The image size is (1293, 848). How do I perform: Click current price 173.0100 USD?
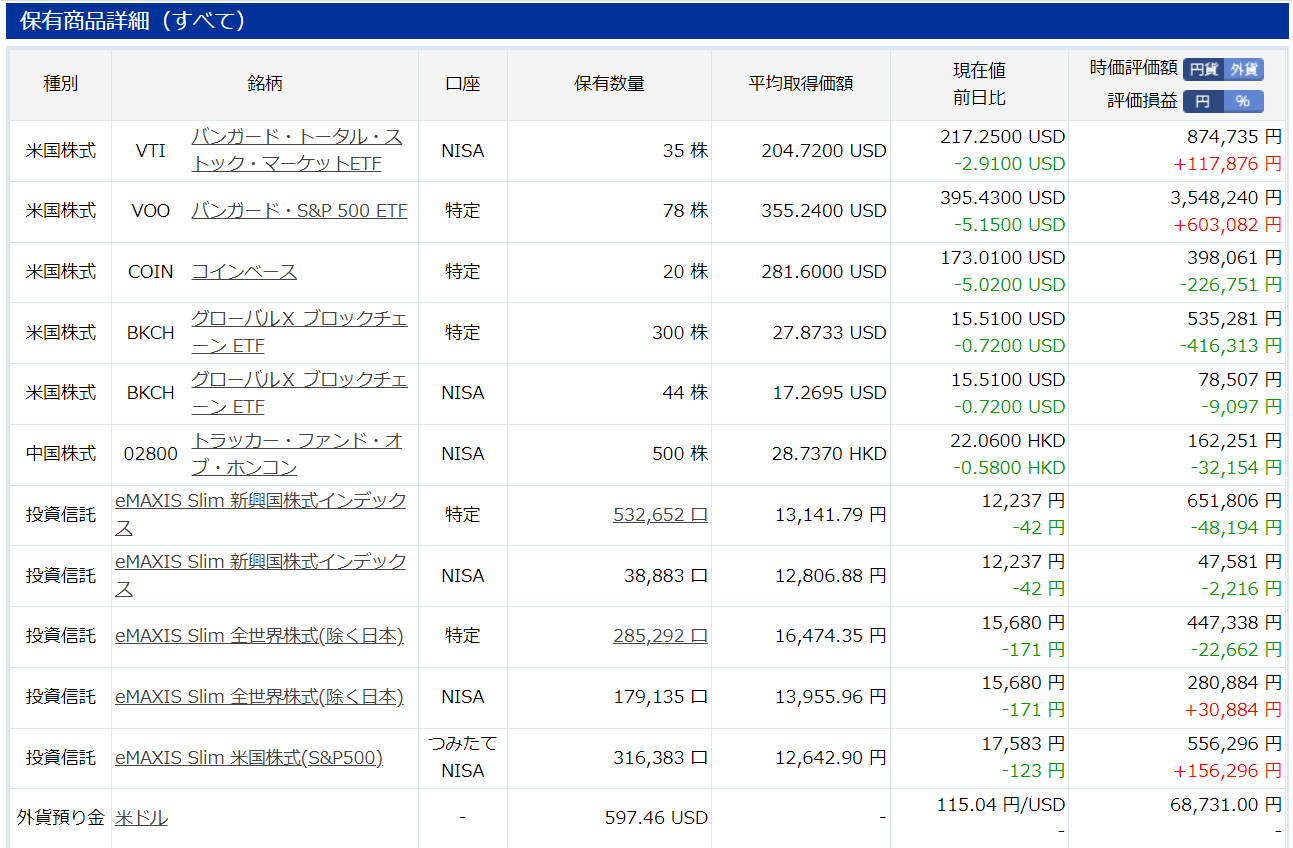tap(1003, 258)
